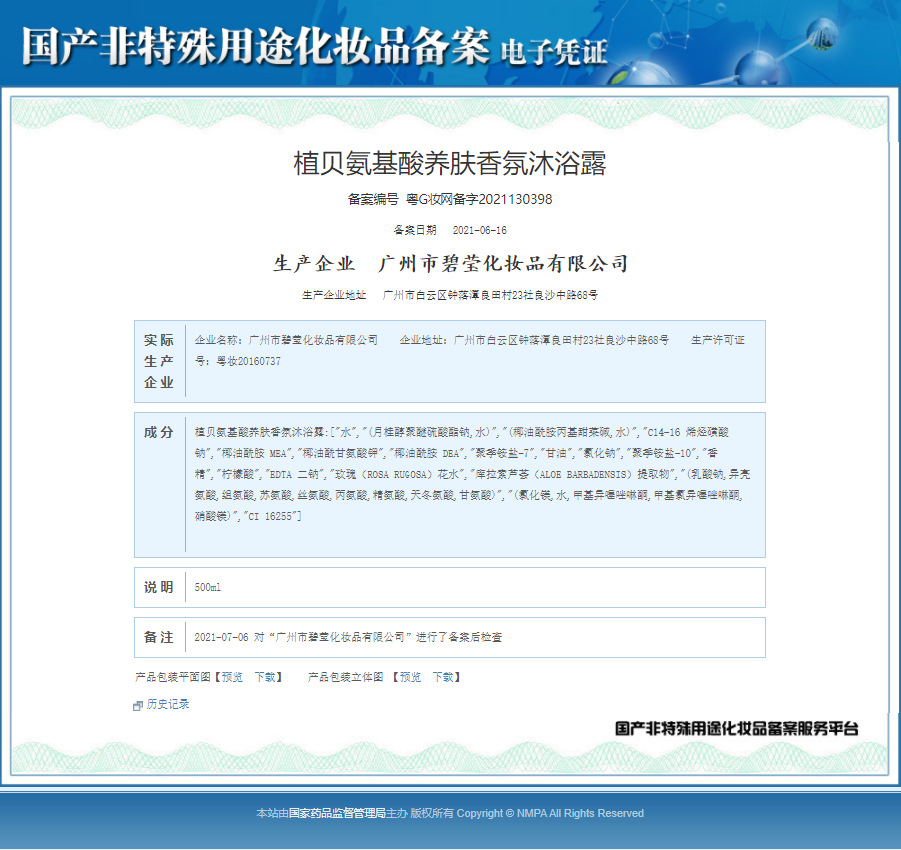Click the license number 粤妆20160737
901x850 pixels.
pyautogui.click(x=248, y=361)
